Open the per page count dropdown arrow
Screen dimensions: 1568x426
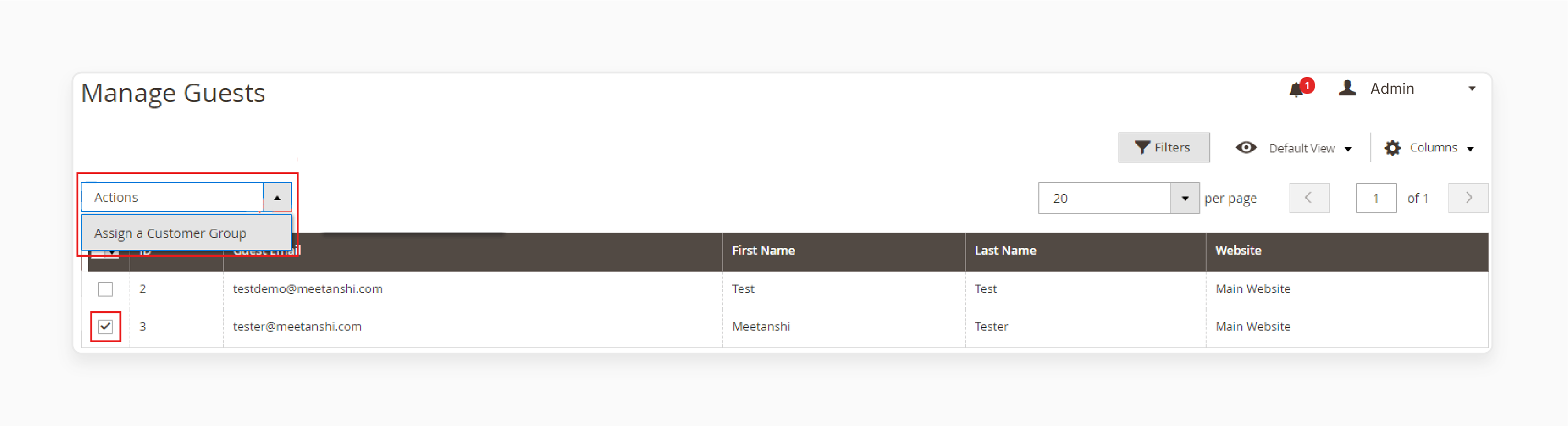pyautogui.click(x=1185, y=199)
